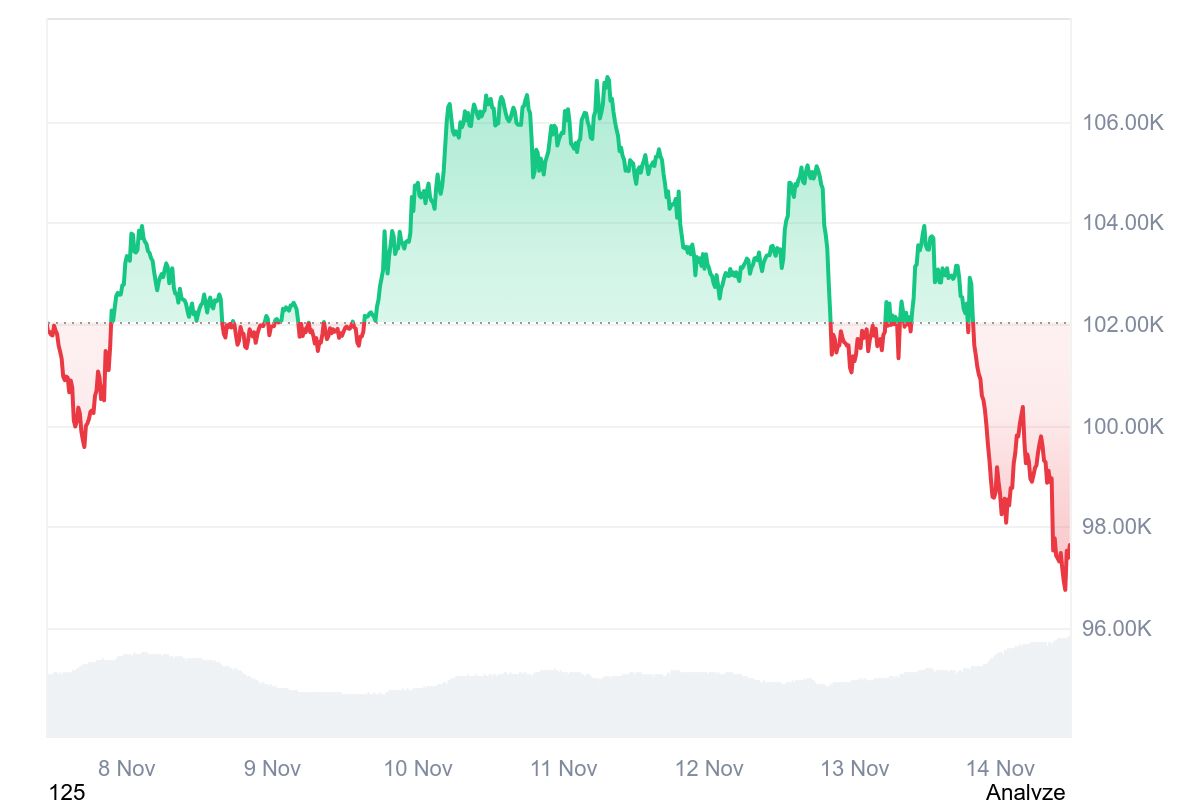Click the 96.00K price label
The width and height of the screenshot is (1200, 800).
click(1123, 629)
